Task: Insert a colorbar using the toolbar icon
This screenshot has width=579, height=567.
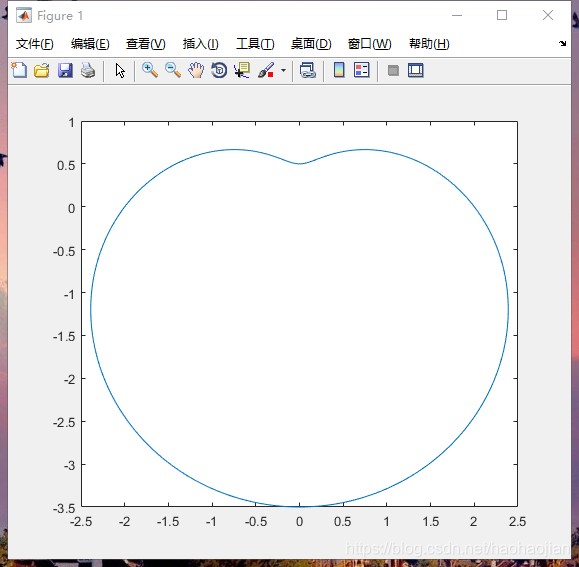Action: pyautogui.click(x=339, y=70)
